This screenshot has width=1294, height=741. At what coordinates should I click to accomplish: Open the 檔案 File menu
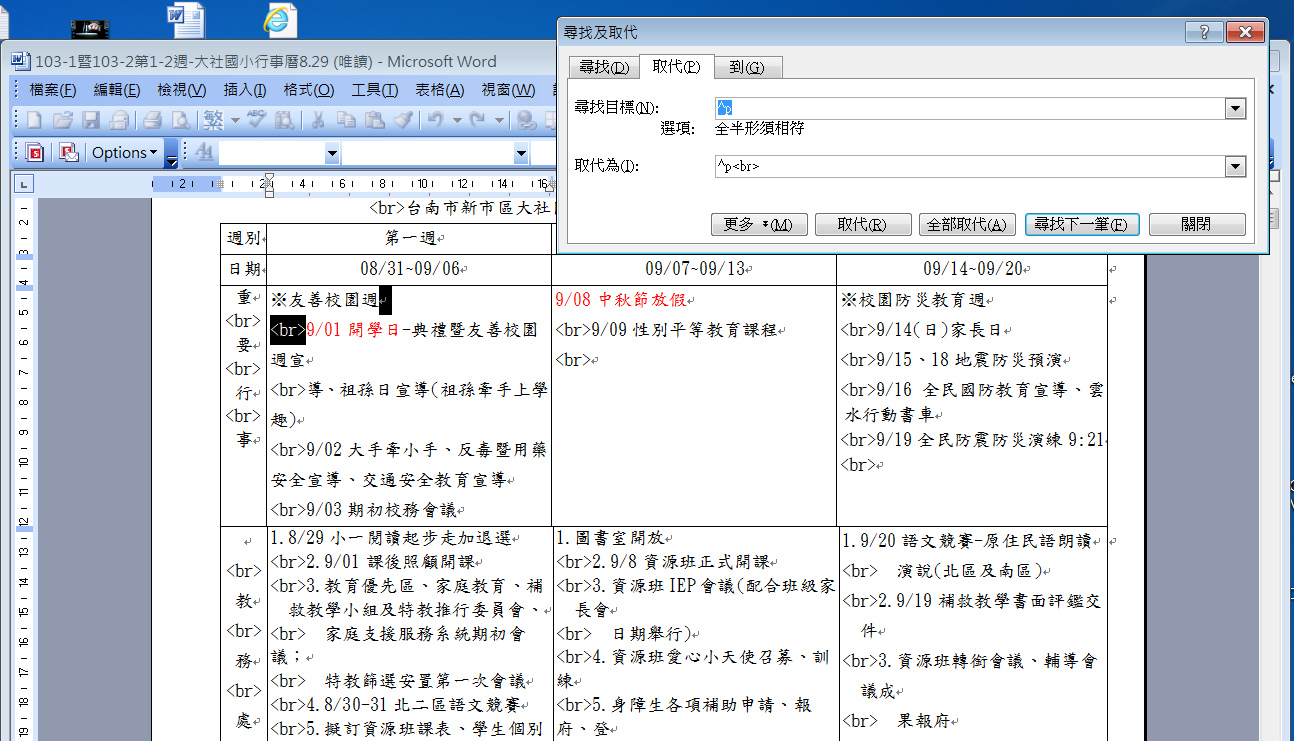tap(53, 90)
